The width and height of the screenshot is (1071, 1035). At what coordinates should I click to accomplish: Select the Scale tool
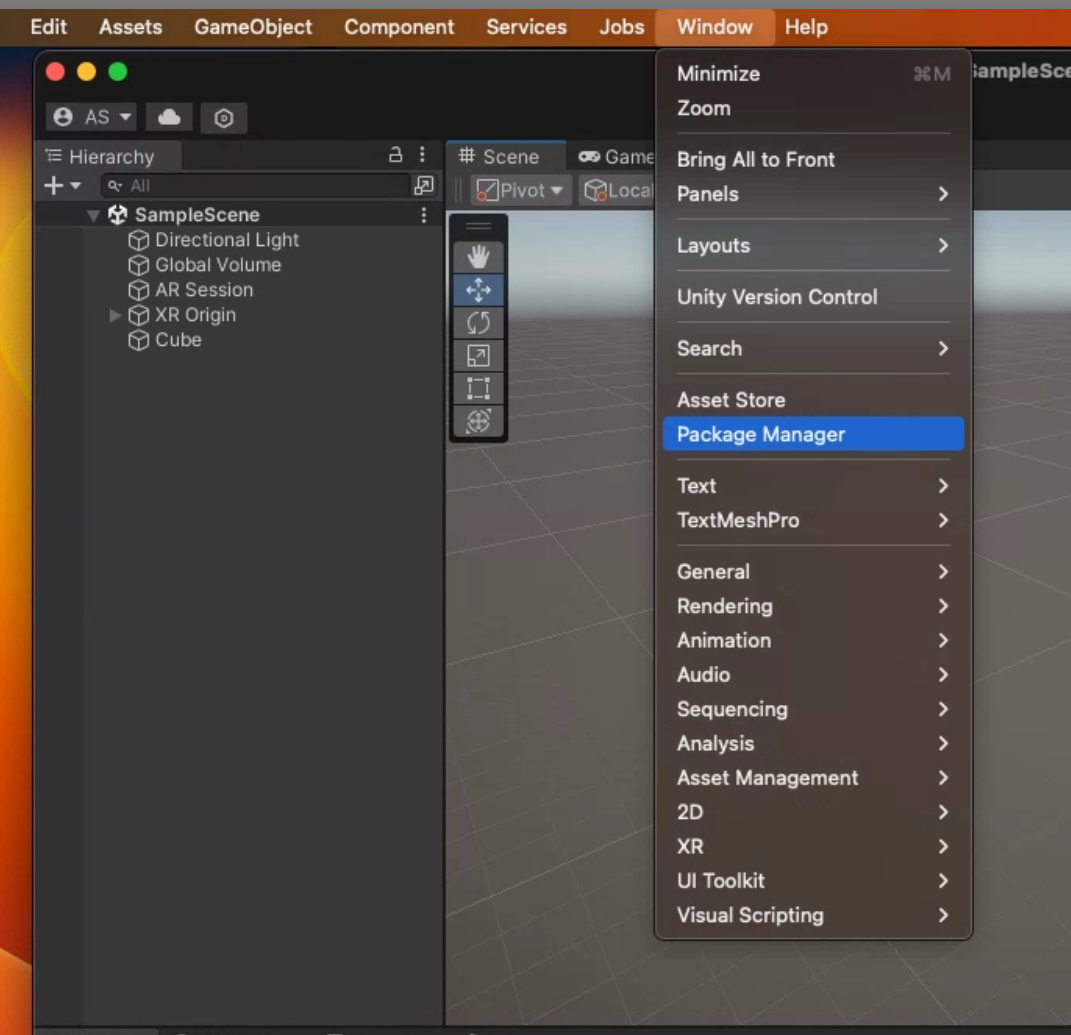coord(478,355)
